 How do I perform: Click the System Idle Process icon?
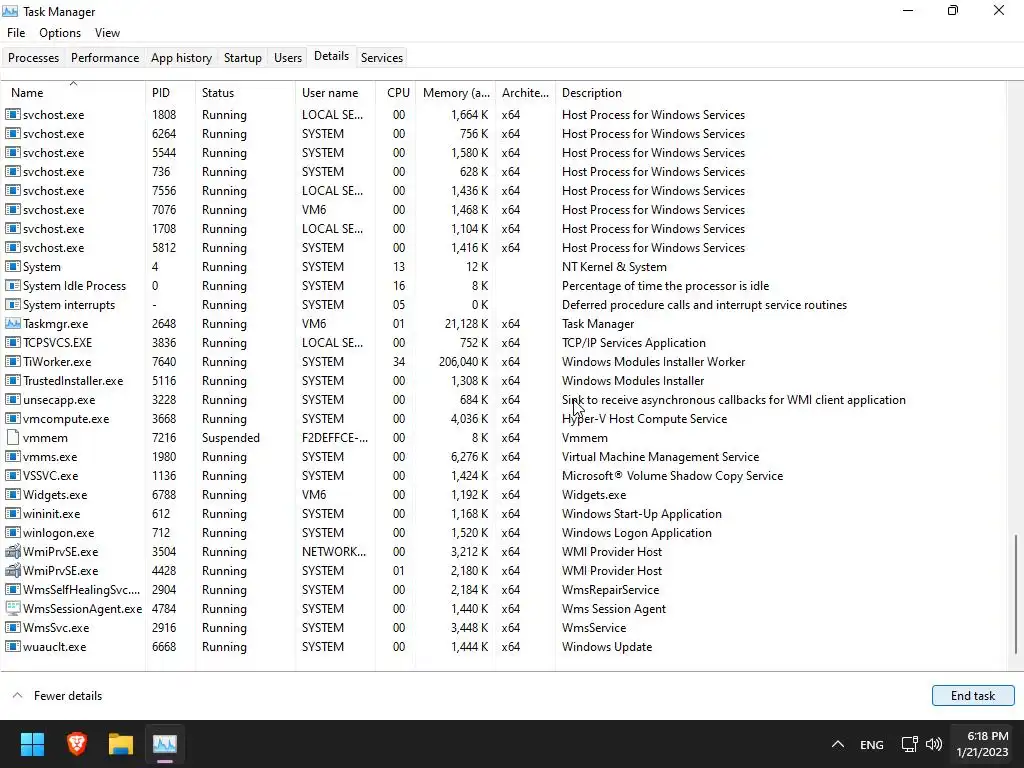tap(12, 285)
